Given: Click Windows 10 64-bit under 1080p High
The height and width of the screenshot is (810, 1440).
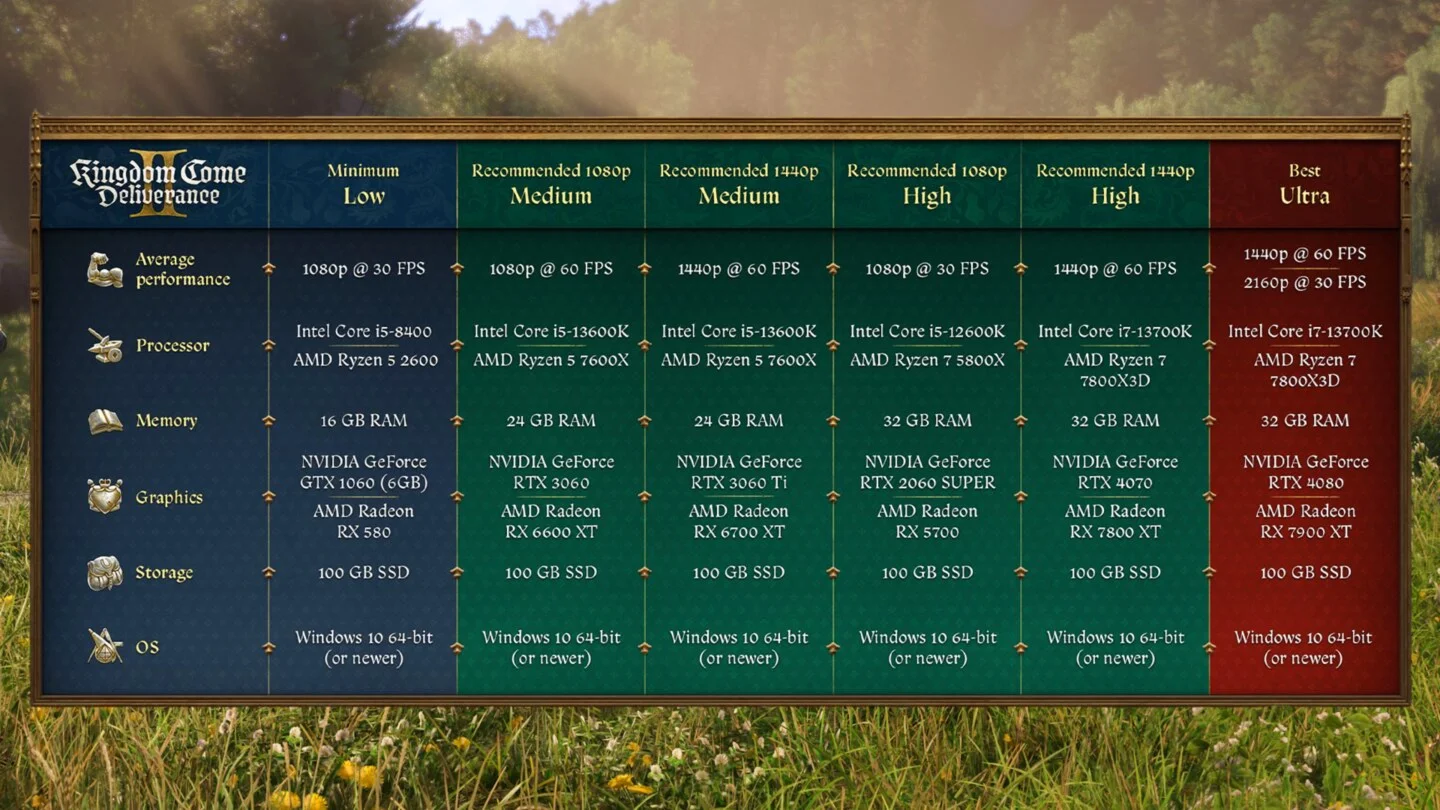Looking at the screenshot, I should point(927,648).
